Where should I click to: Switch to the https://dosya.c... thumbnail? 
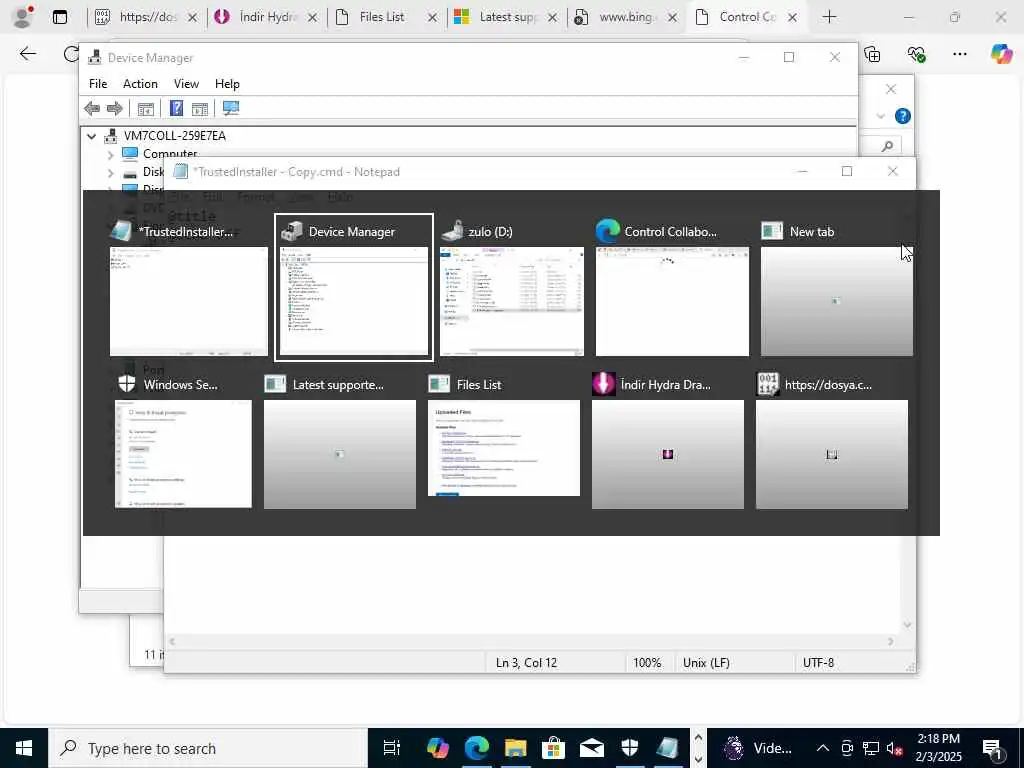(x=831, y=441)
